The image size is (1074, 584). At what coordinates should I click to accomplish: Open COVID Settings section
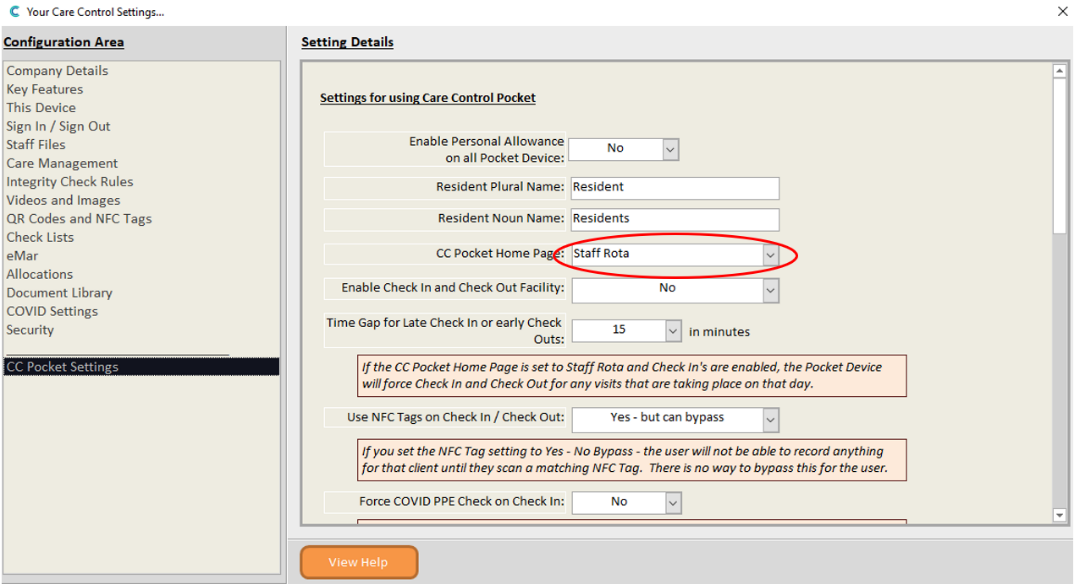(x=52, y=311)
